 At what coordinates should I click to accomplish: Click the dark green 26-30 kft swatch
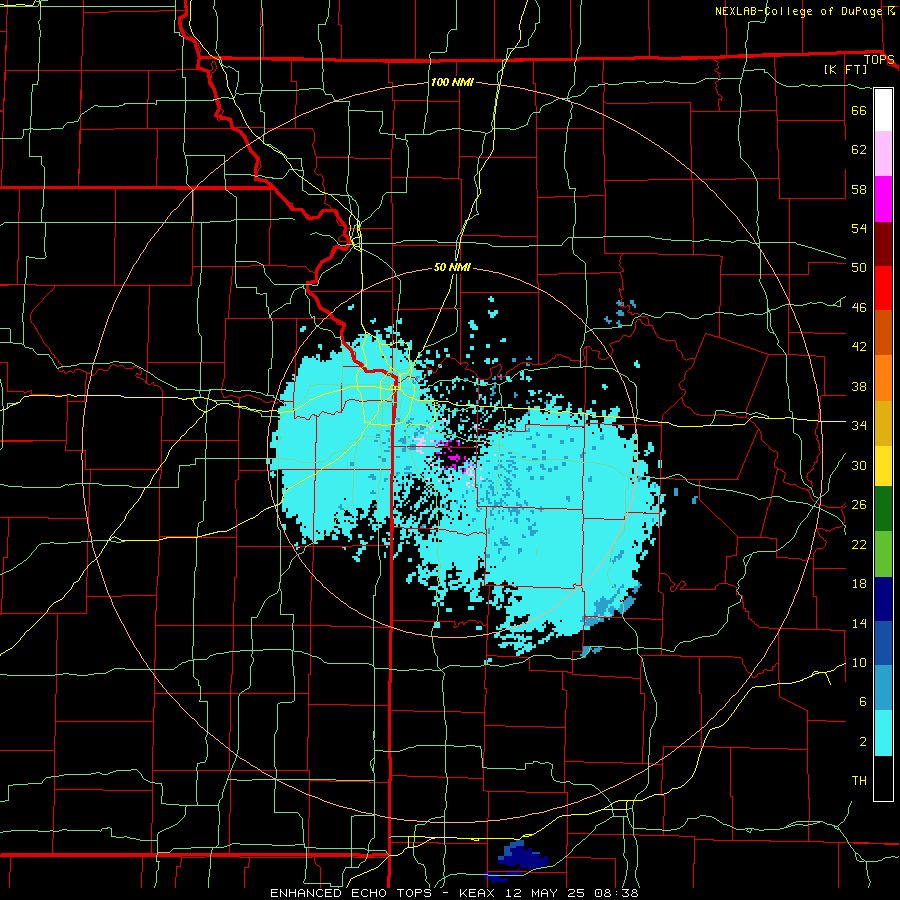(x=883, y=509)
